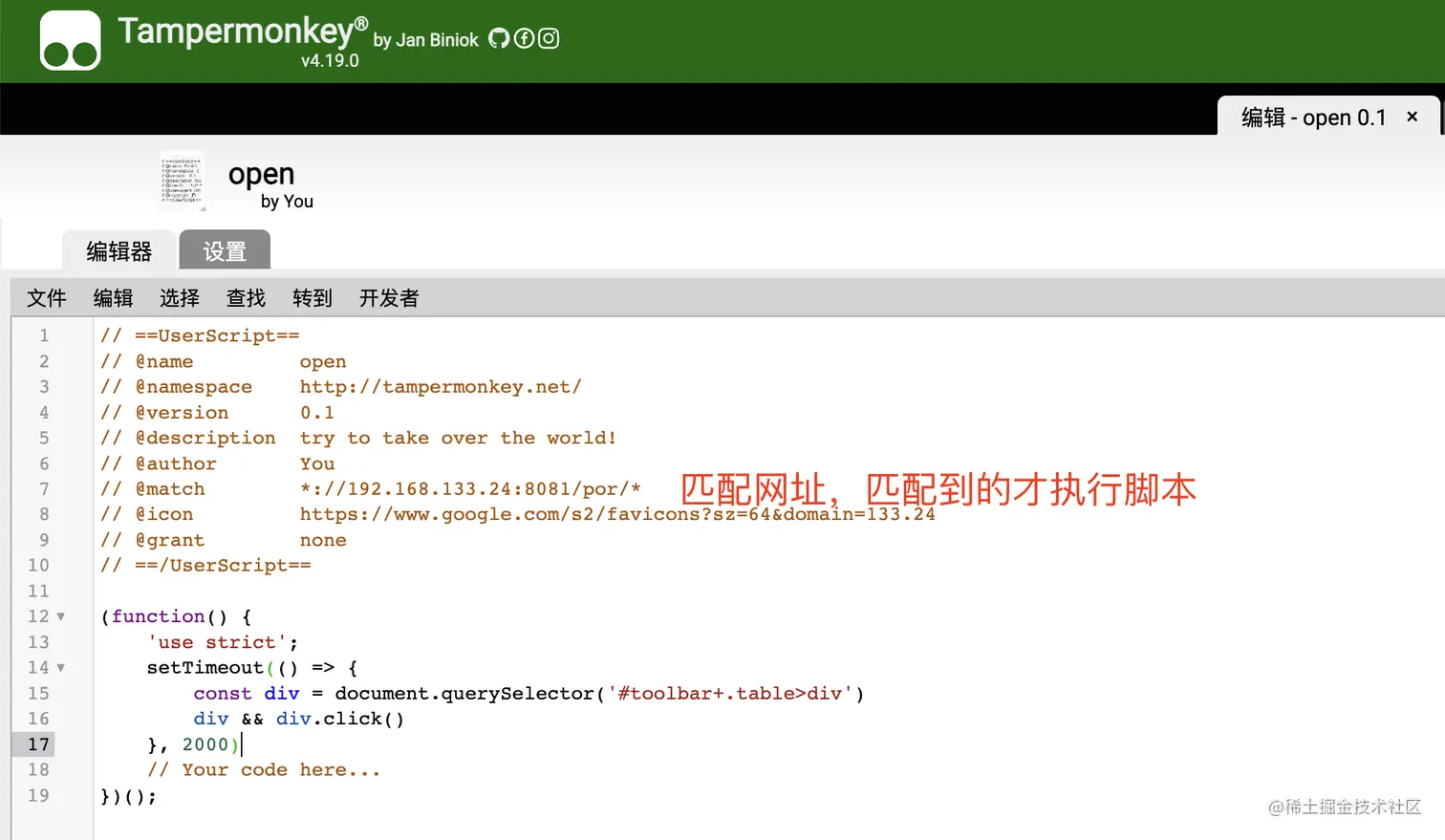Open the 编辑 menu
The height and width of the screenshot is (840, 1445).
[113, 298]
